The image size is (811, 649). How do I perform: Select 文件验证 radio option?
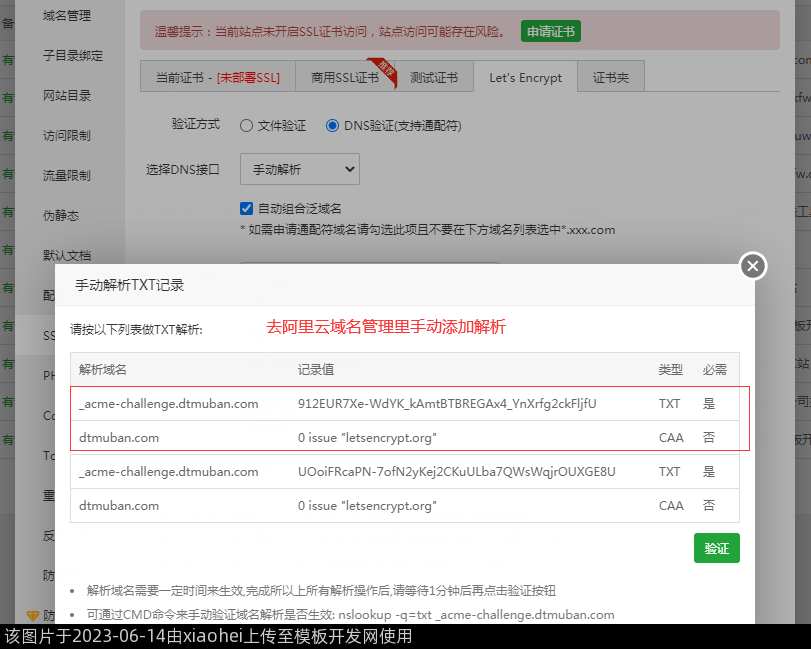click(x=246, y=126)
